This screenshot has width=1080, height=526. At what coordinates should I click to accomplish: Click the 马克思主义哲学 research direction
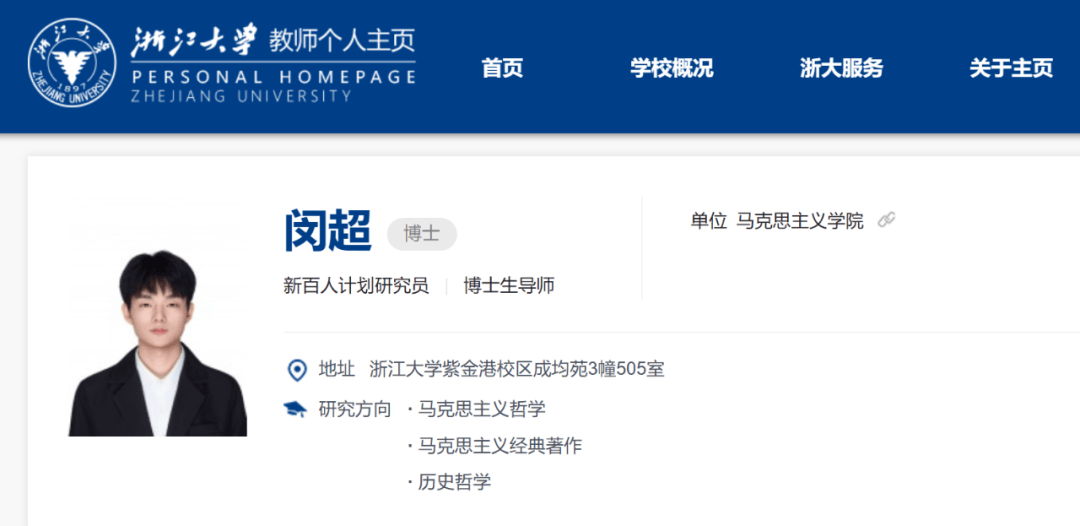pos(481,409)
